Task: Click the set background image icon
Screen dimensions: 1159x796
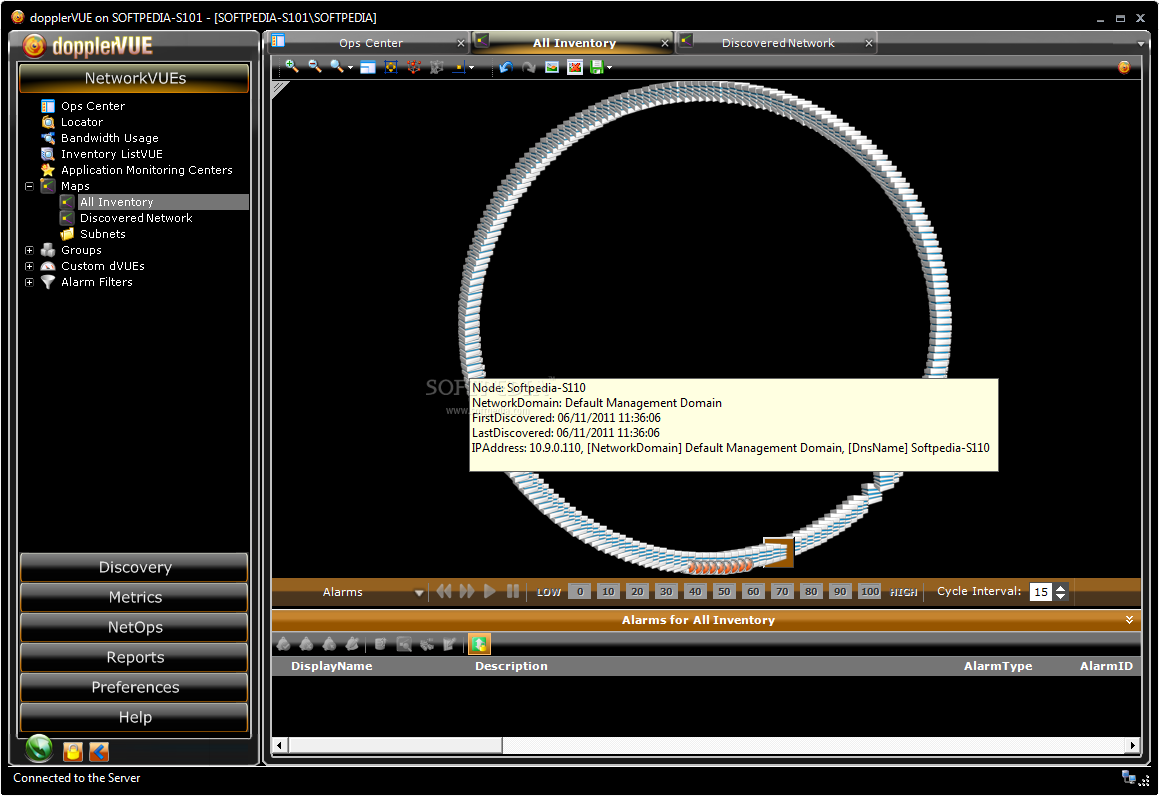Action: coord(552,67)
